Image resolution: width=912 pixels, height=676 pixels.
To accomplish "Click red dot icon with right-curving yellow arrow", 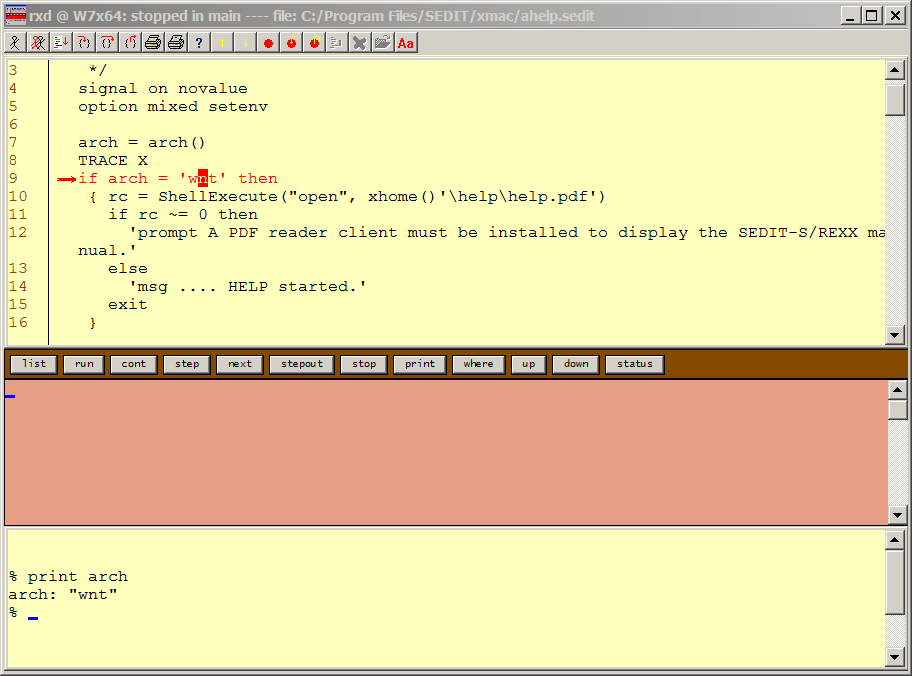I will 315,42.
